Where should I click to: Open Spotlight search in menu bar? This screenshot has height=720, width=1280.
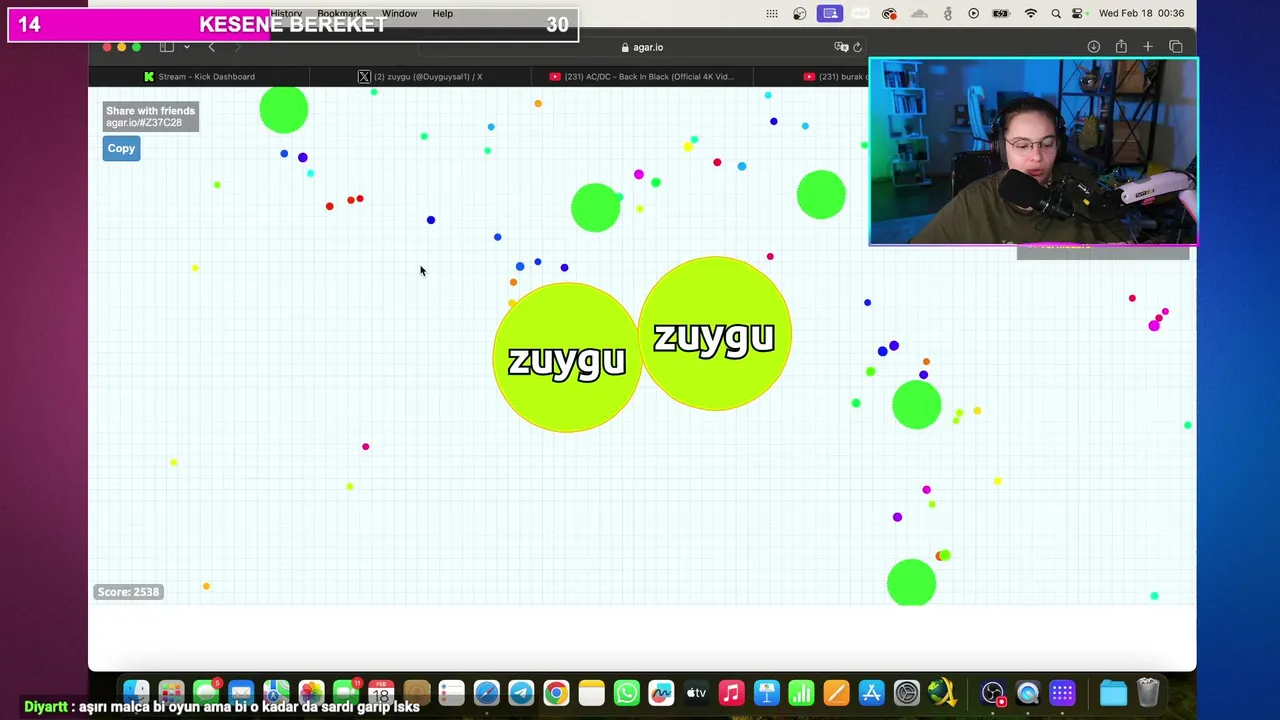(1056, 14)
